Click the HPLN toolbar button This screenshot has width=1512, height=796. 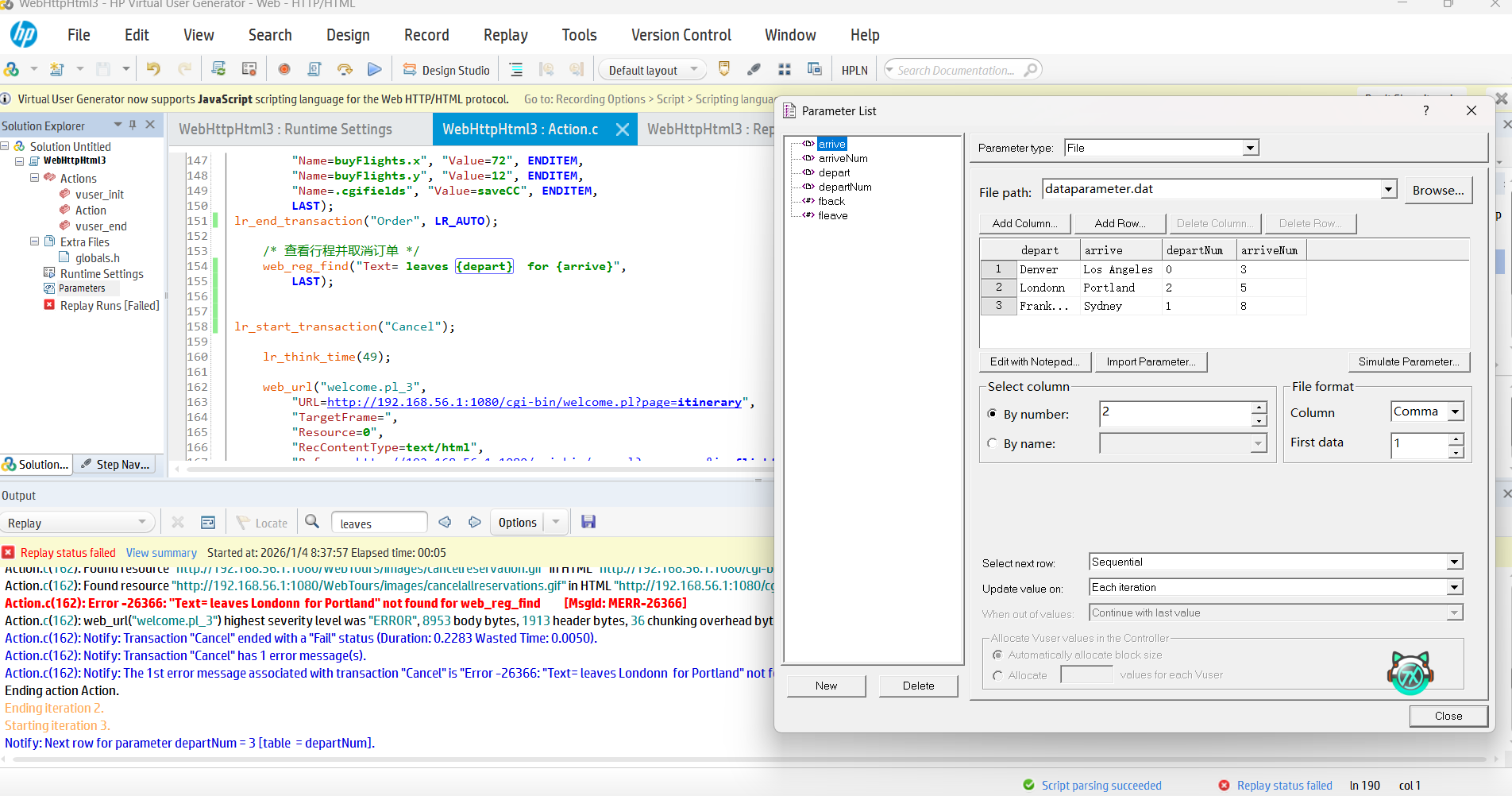(854, 70)
